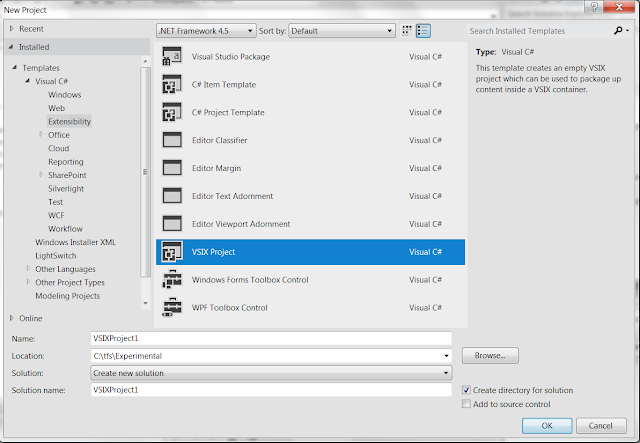This screenshot has width=640, height=443.
Task: Expand the SharePoint tree node
Action: pyautogui.click(x=41, y=174)
